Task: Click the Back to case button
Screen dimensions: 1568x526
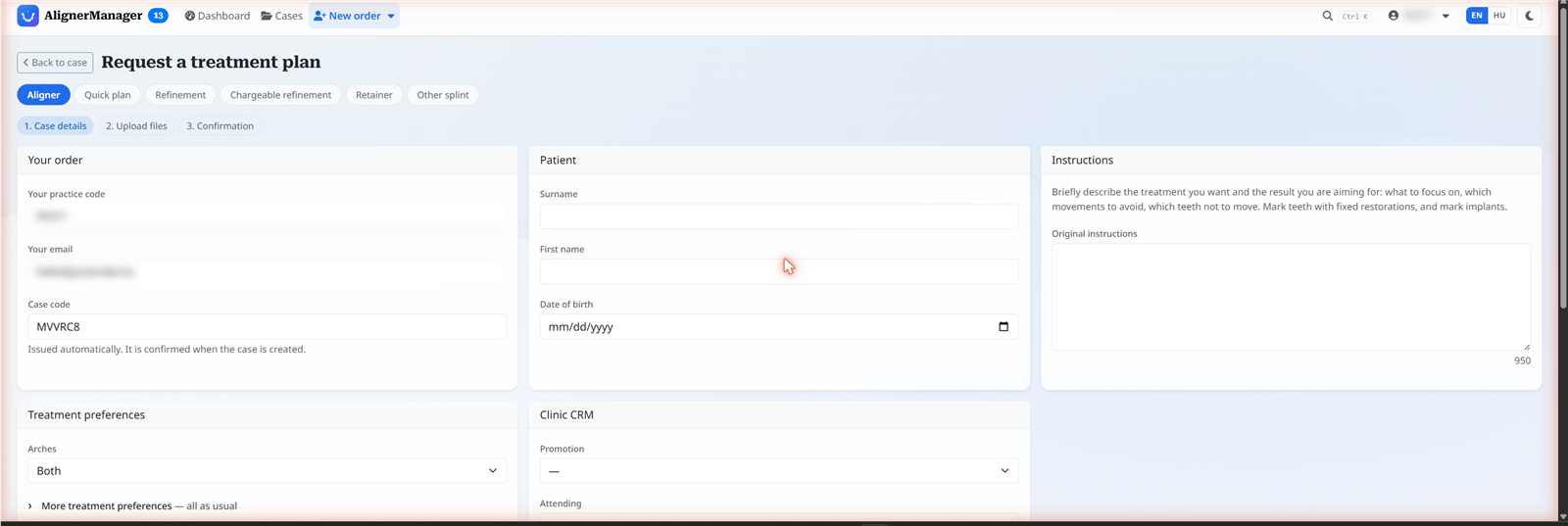Action: pos(55,63)
